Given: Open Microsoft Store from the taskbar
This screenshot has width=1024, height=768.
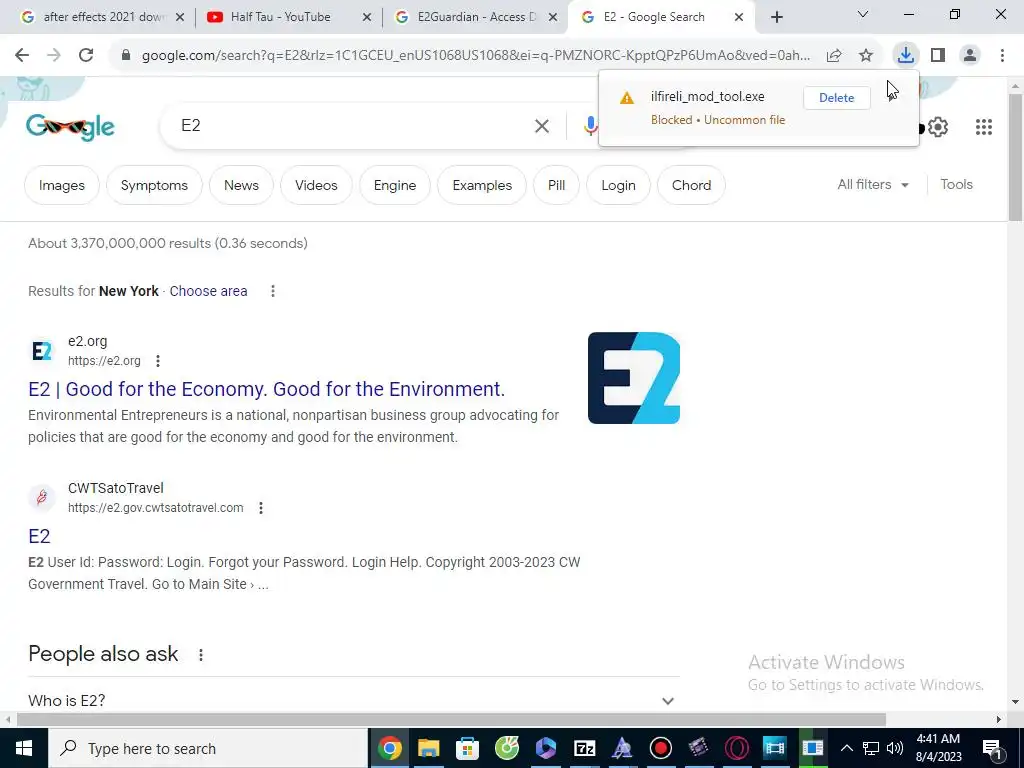Looking at the screenshot, I should pos(467,748).
